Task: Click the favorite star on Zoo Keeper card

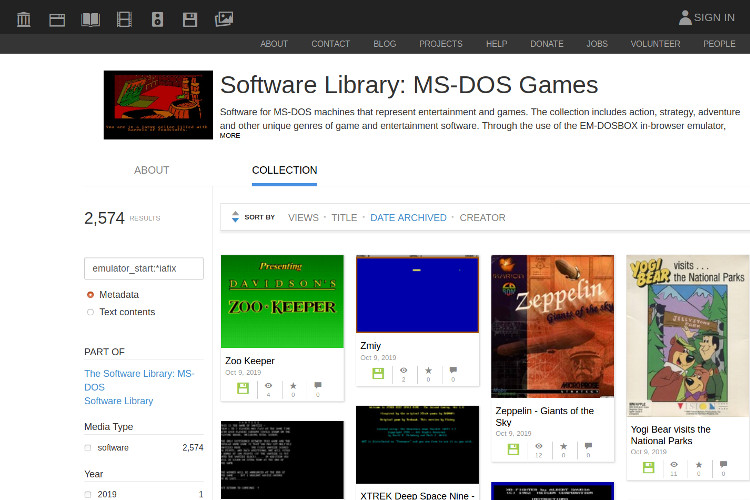Action: (293, 386)
